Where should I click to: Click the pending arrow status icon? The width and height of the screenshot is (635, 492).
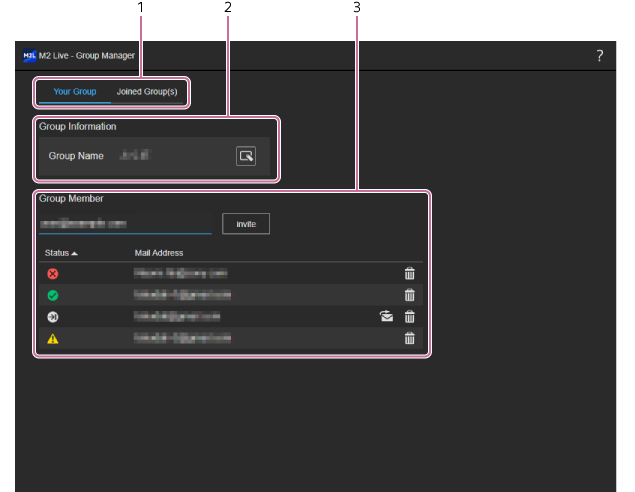(x=52, y=317)
